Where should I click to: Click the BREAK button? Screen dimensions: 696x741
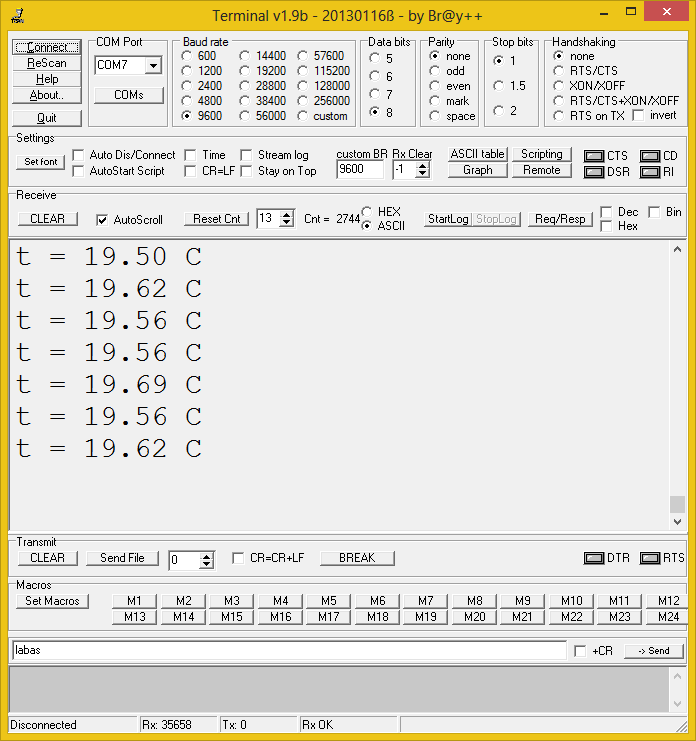coord(357,558)
